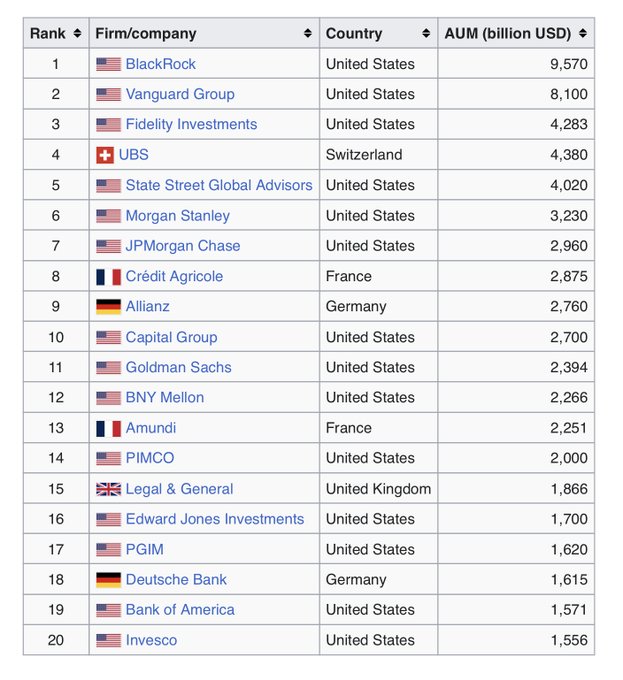Click the US flag beside Vanguard Group
This screenshot has width=623, height=680.
coord(108,94)
